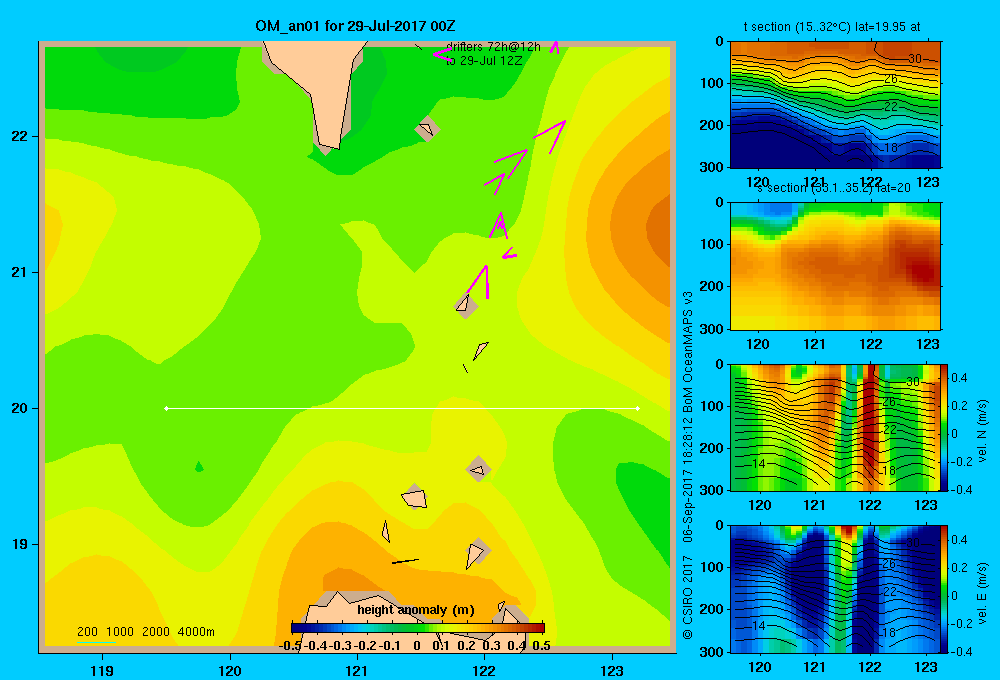
Task: Click depth label 200 on vel. E panel
Action: 712,609
